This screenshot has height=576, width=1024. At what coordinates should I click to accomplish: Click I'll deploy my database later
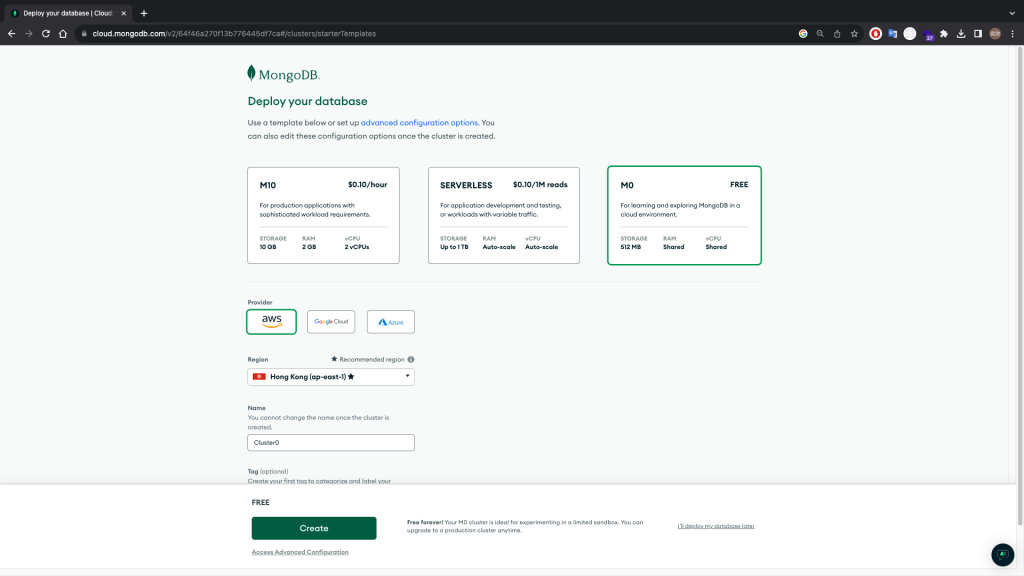716,526
